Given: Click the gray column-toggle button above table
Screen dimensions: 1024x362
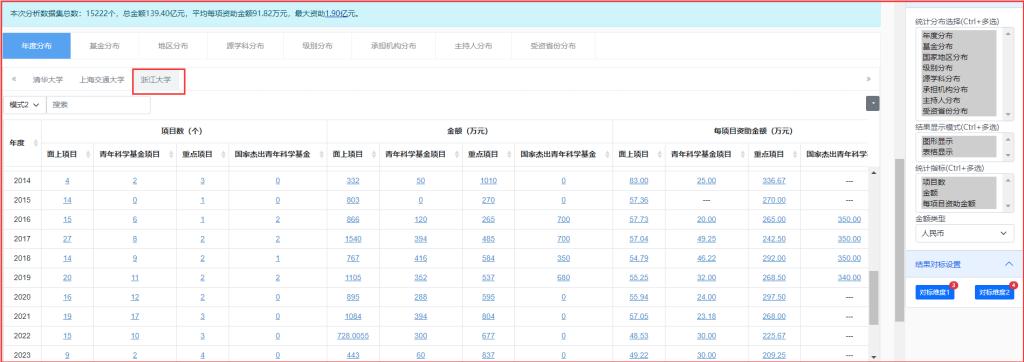Looking at the screenshot, I should click(x=872, y=103).
